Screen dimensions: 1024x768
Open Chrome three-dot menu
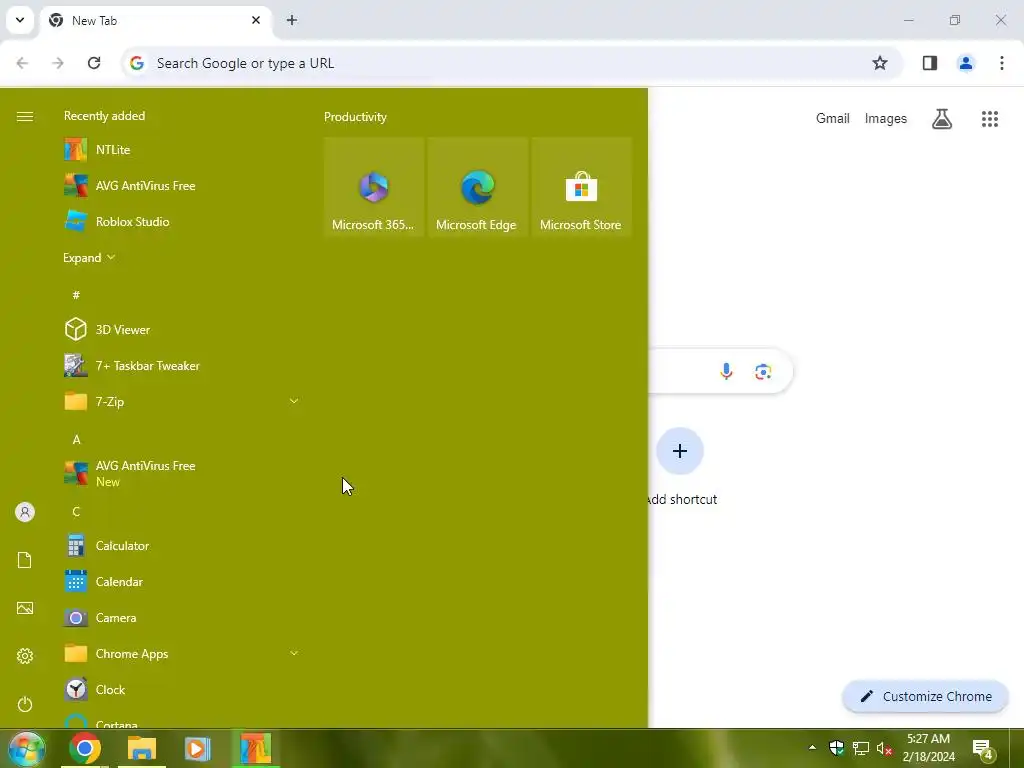point(1002,63)
